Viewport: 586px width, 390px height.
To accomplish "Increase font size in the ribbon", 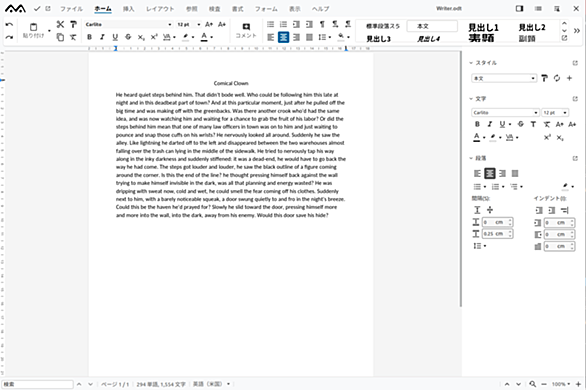I will pyautogui.click(x=209, y=25).
